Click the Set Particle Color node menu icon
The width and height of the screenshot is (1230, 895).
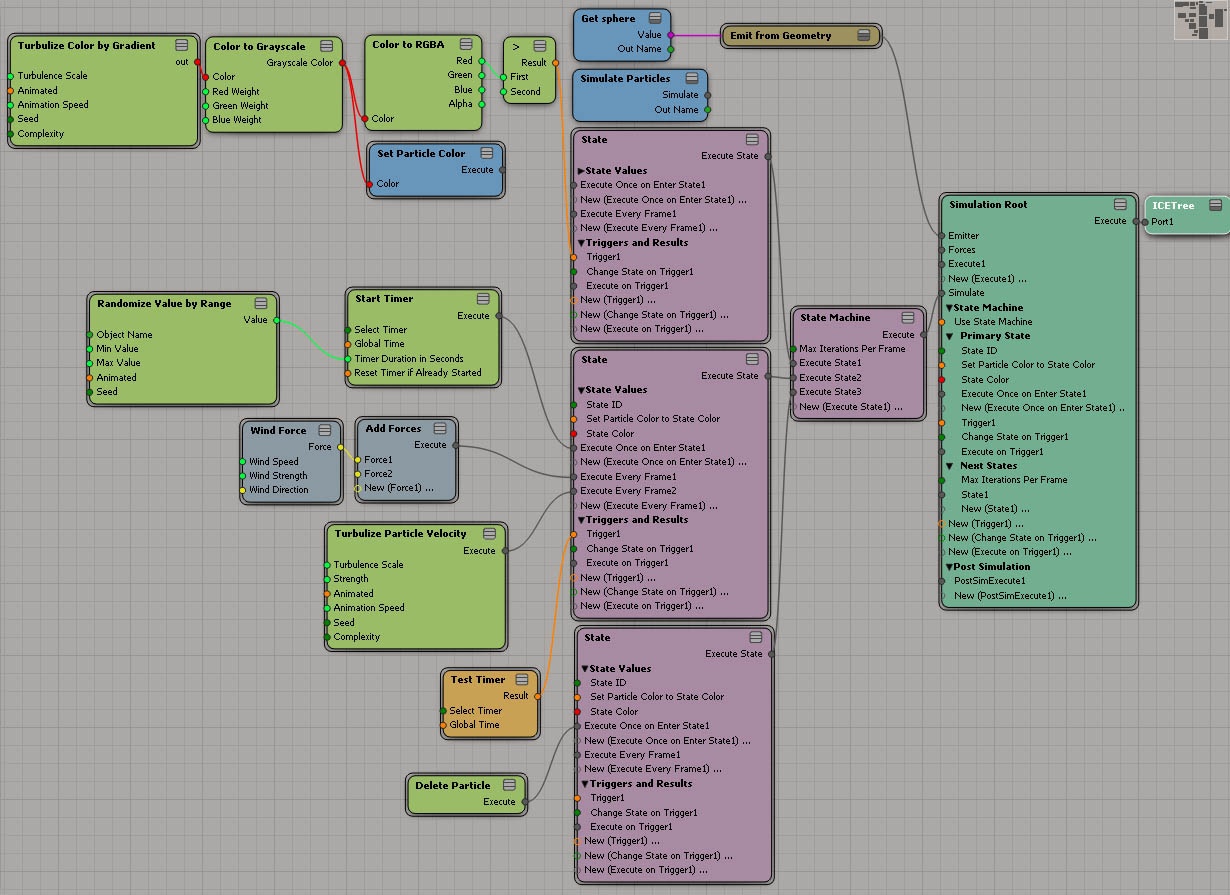pos(487,153)
